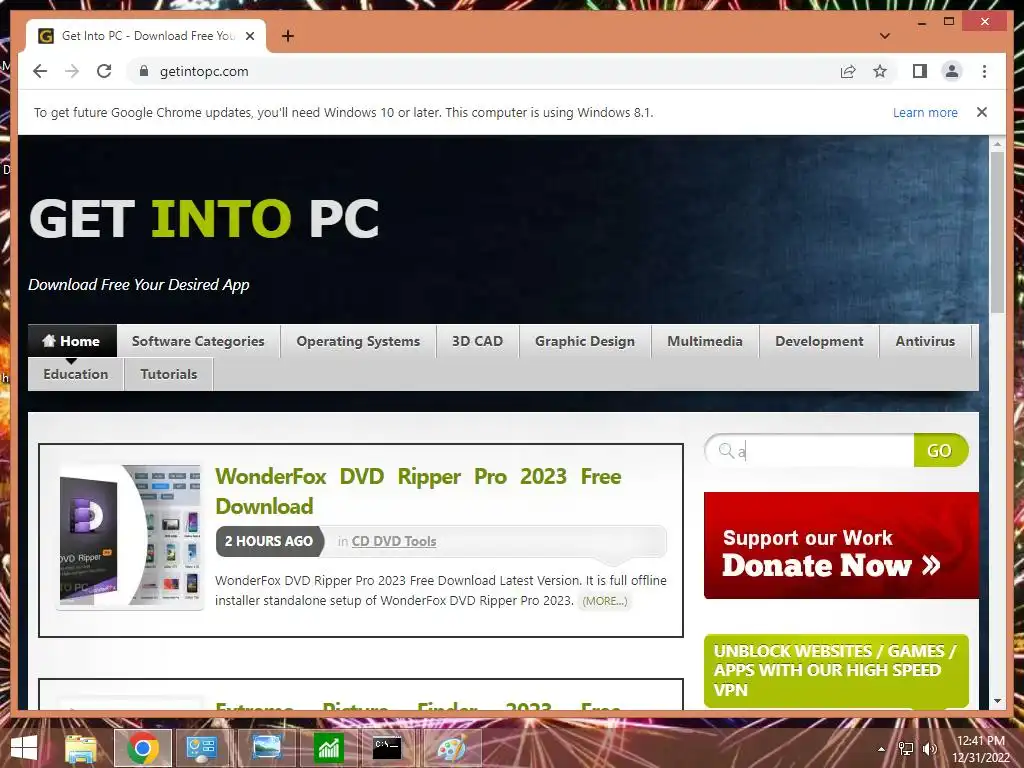Open File Explorer from taskbar
The height and width of the screenshot is (768, 1024).
click(x=80, y=748)
